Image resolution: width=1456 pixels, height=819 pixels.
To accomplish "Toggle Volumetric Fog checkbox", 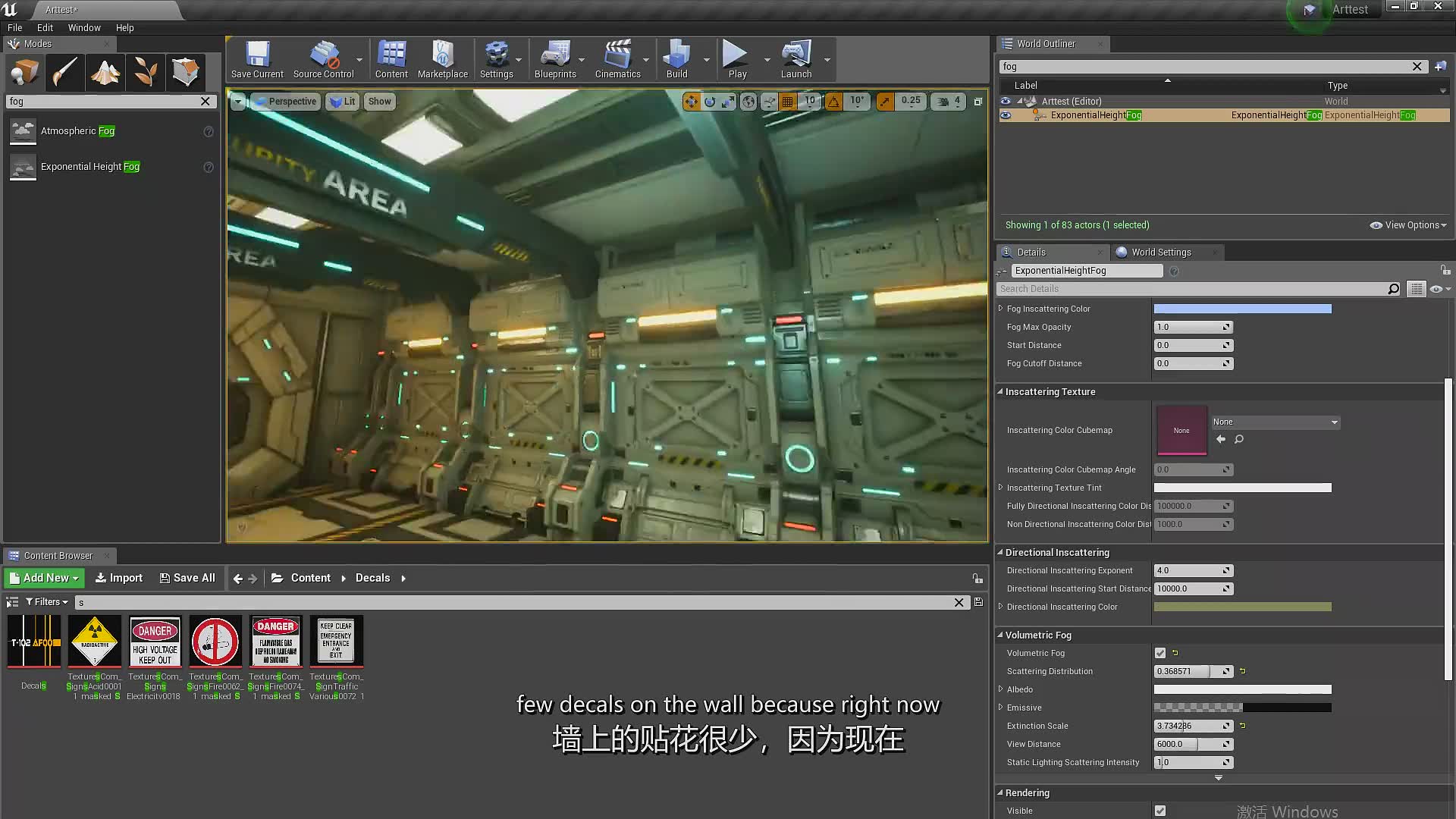I will 1159,652.
